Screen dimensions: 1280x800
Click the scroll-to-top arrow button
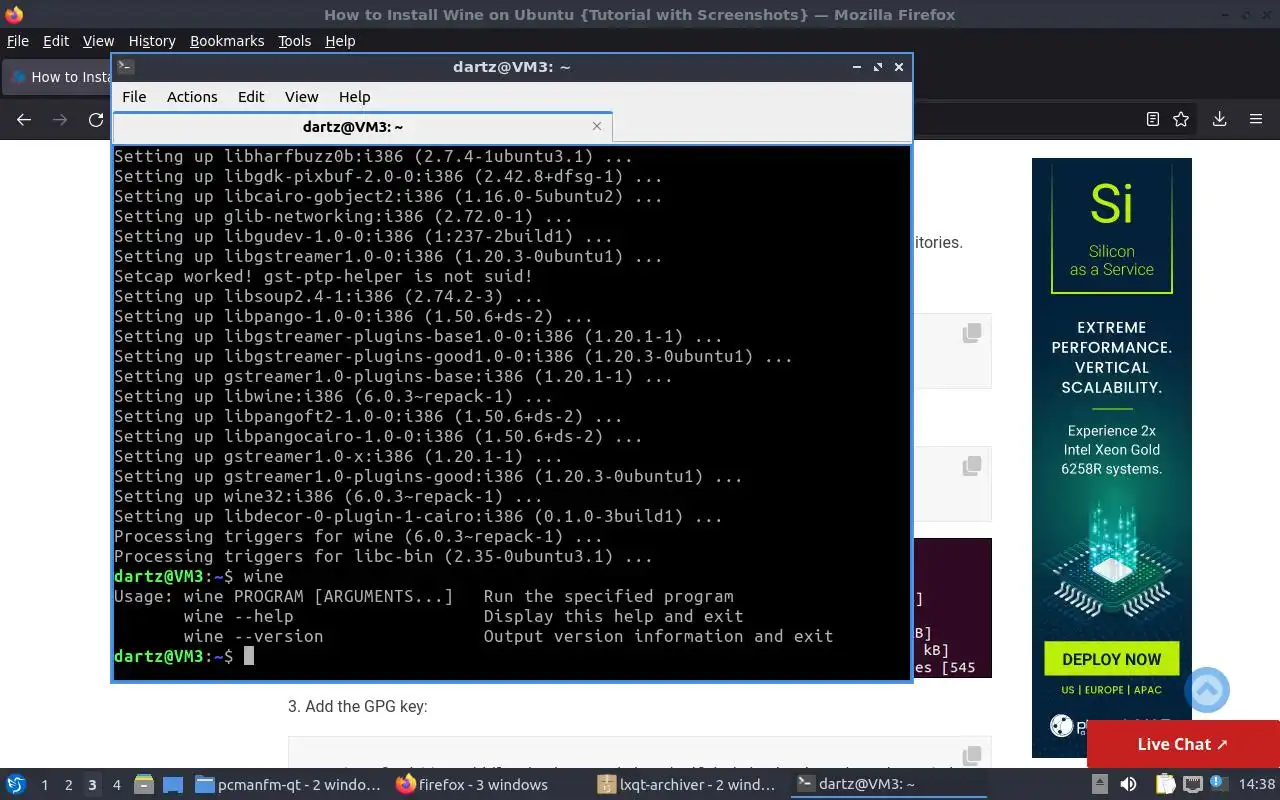(1207, 690)
